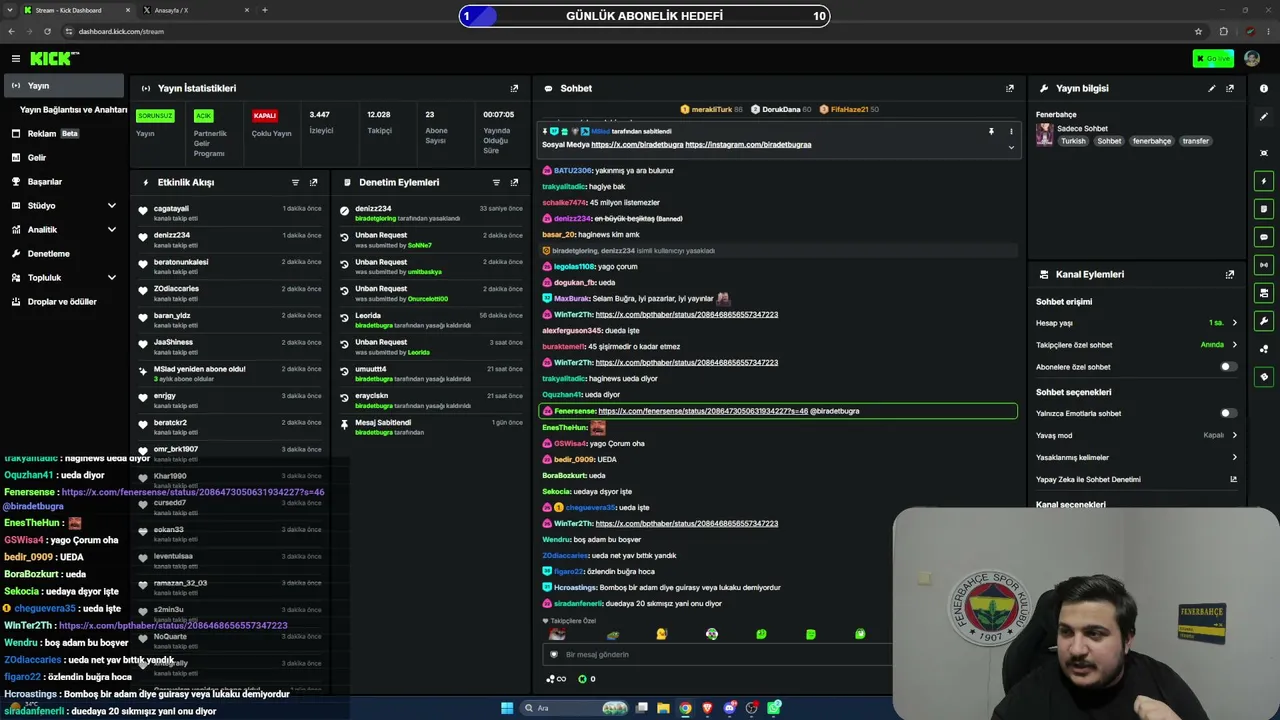Click the green Go live button

point(1213,59)
